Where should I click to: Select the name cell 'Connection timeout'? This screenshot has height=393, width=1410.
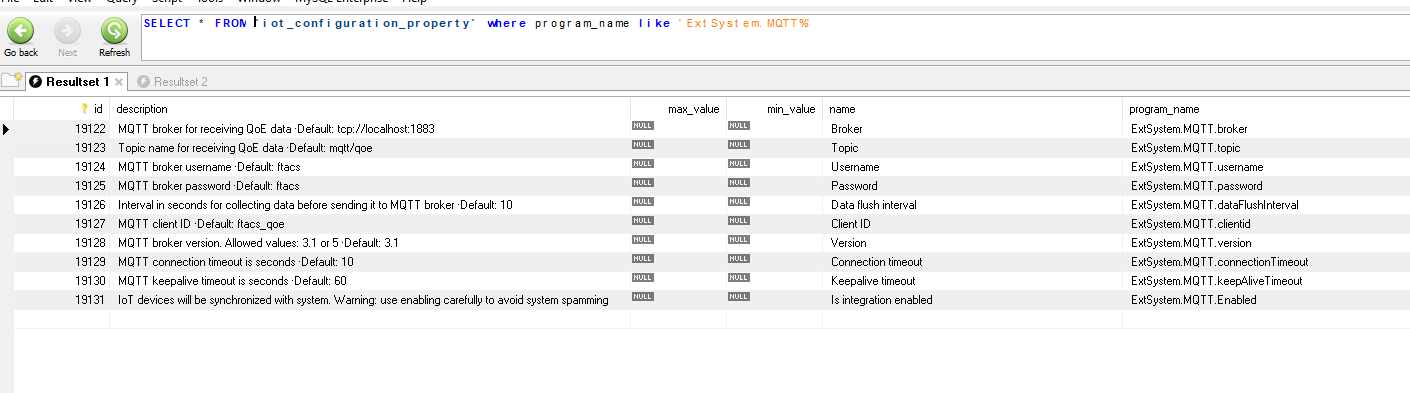tap(877, 262)
